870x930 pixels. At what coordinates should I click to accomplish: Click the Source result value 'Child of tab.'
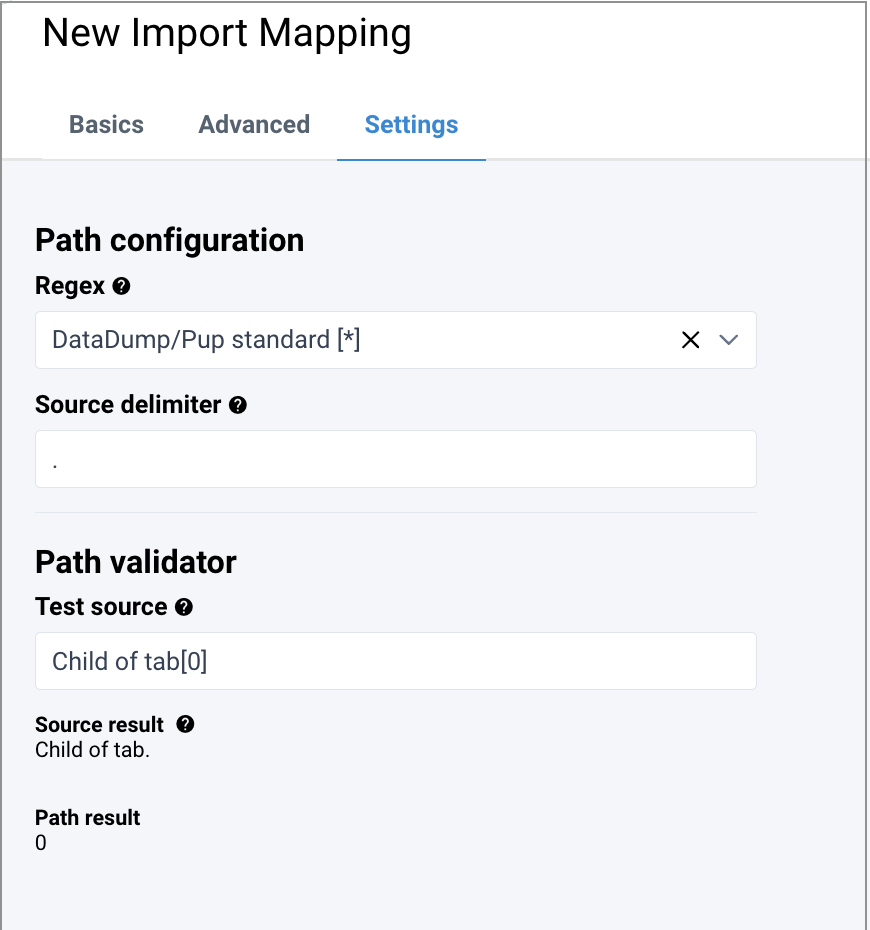[x=92, y=749]
